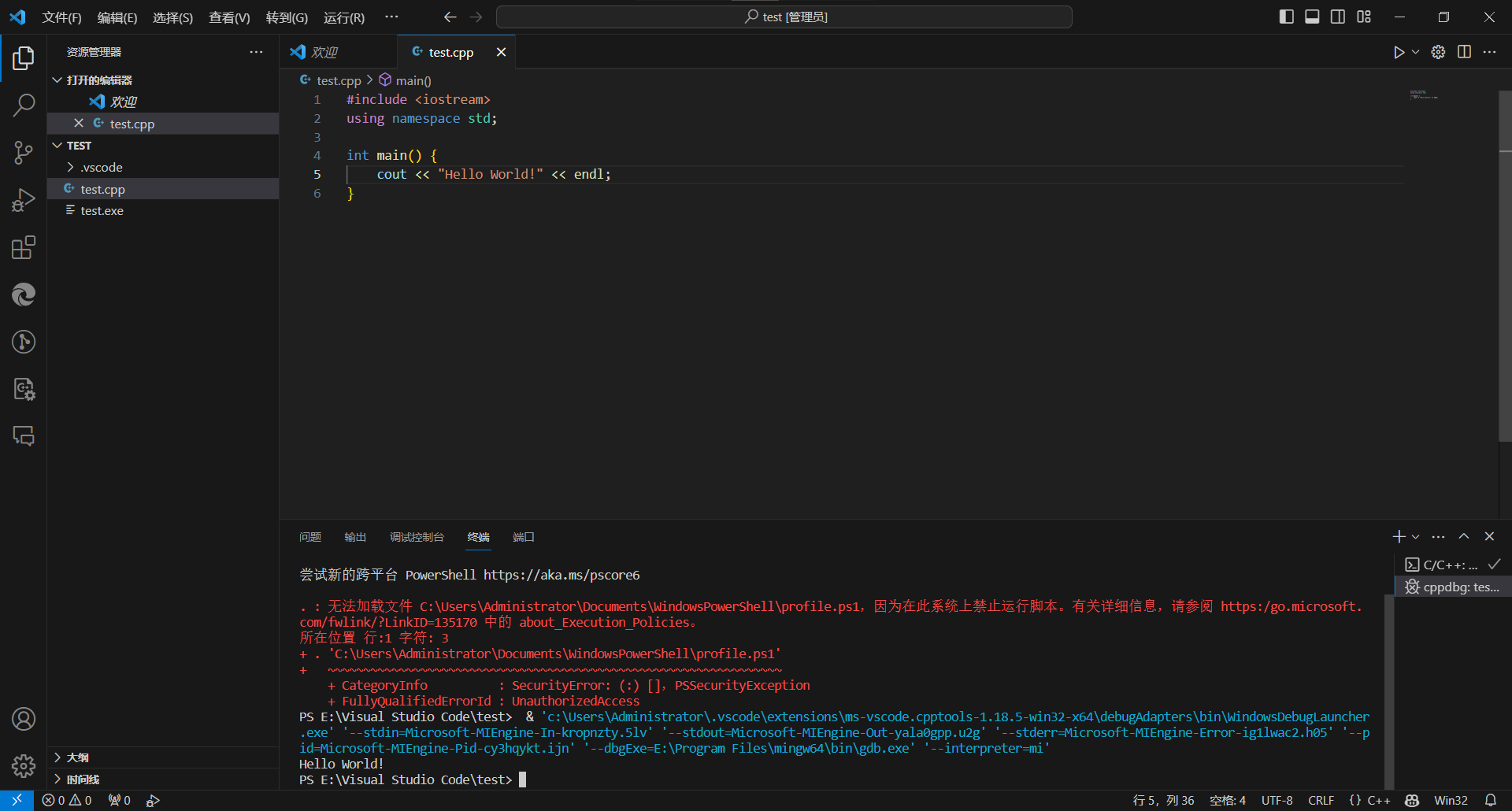Click the Run C/C++ file play button
Viewport: 1512px width, 811px height.
(1399, 52)
